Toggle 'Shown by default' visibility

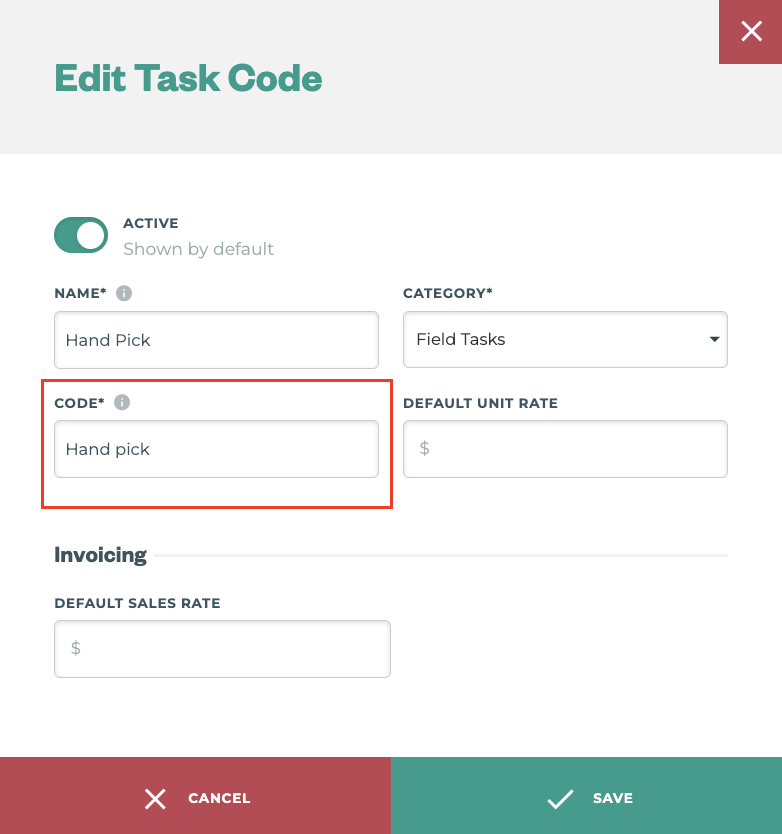click(81, 234)
